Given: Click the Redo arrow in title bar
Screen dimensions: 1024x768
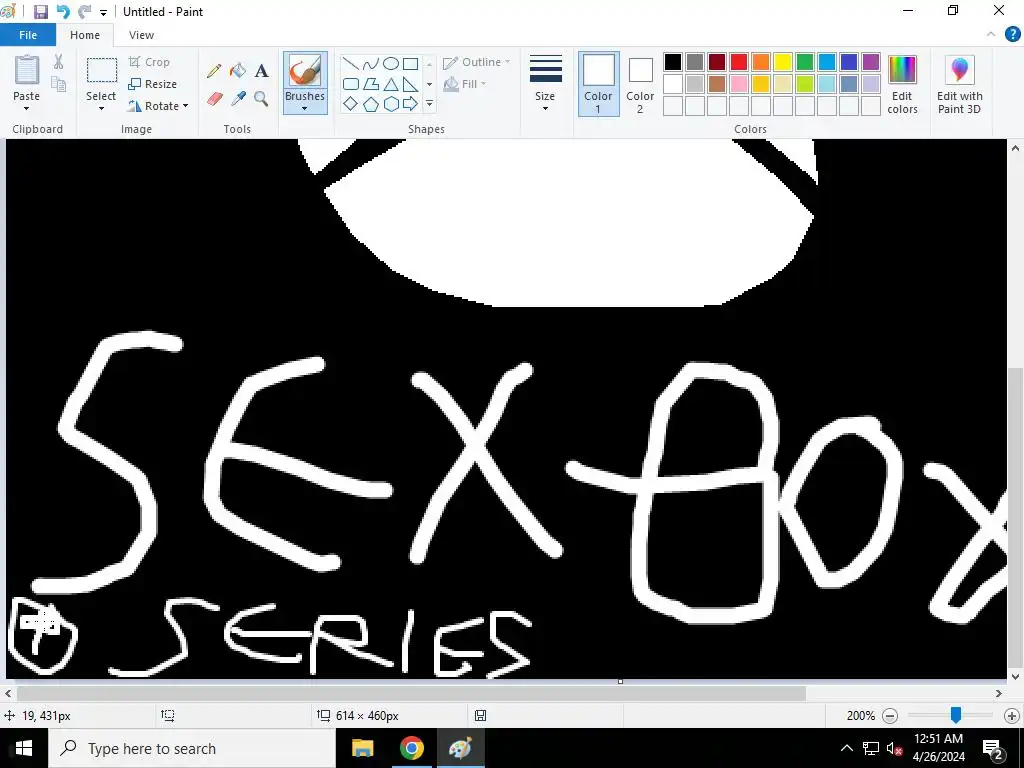Looking at the screenshot, I should coord(84,12).
